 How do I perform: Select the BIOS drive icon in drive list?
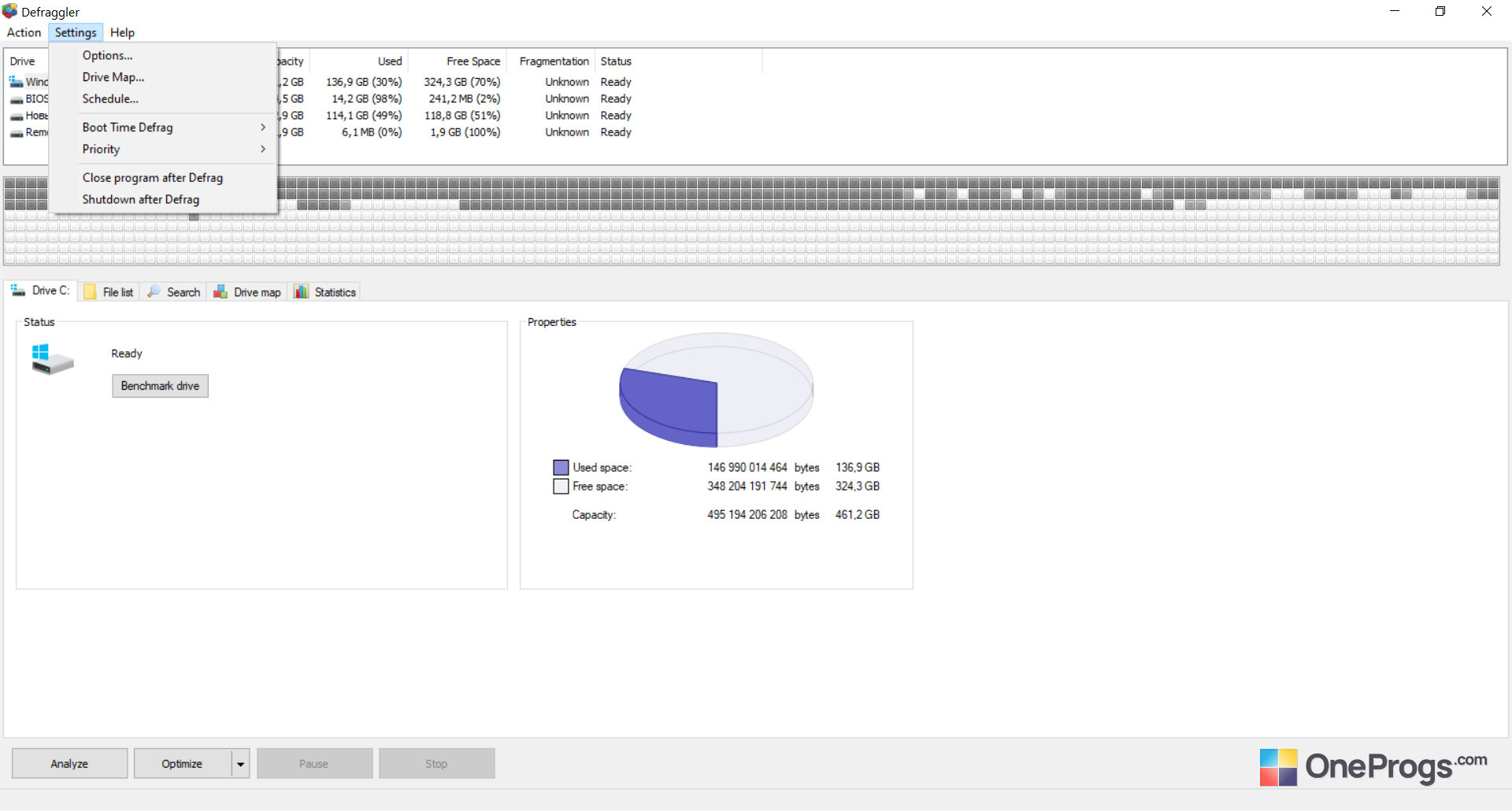click(16, 99)
